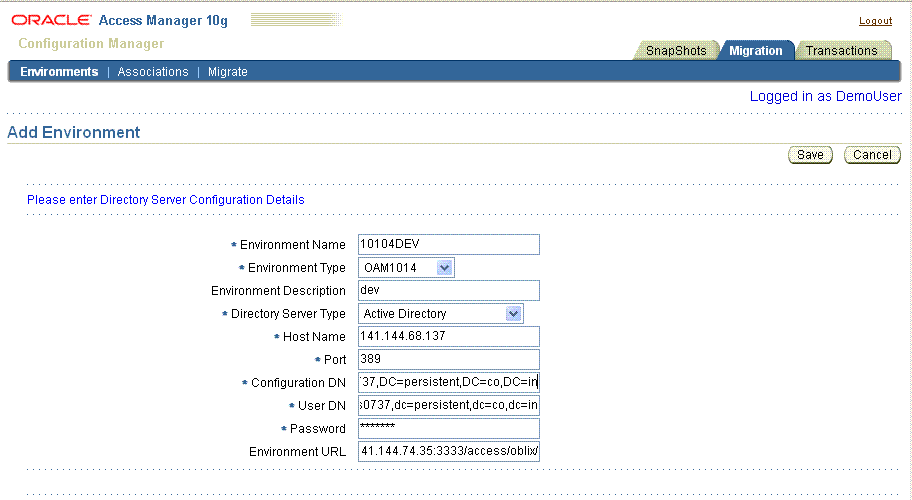Go to Associations in the navigation bar

(153, 72)
